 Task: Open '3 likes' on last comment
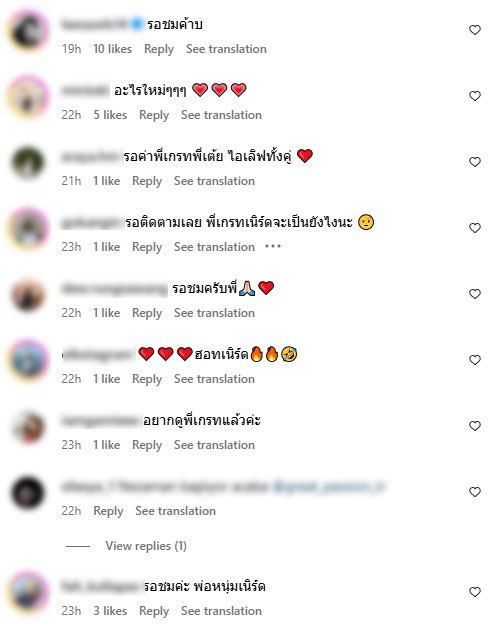(110, 611)
